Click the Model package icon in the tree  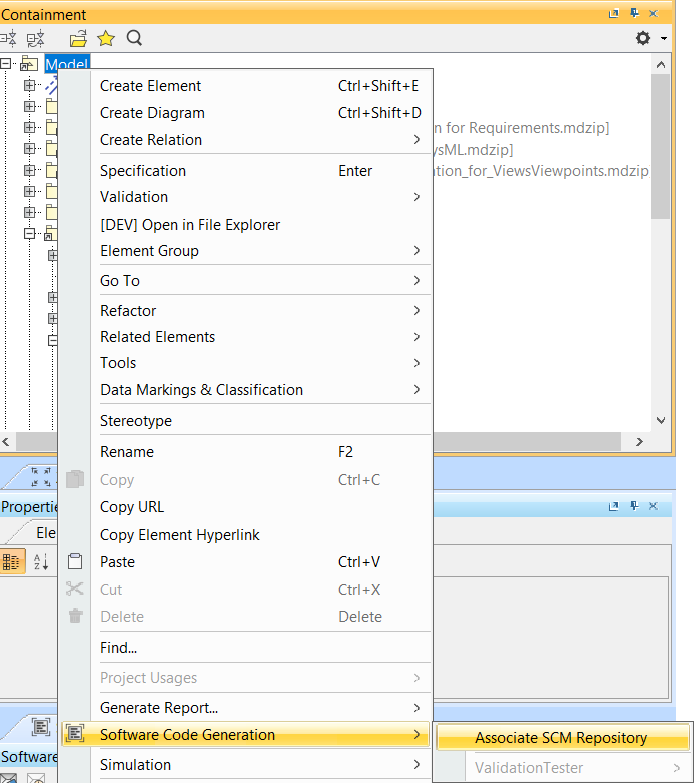29,64
